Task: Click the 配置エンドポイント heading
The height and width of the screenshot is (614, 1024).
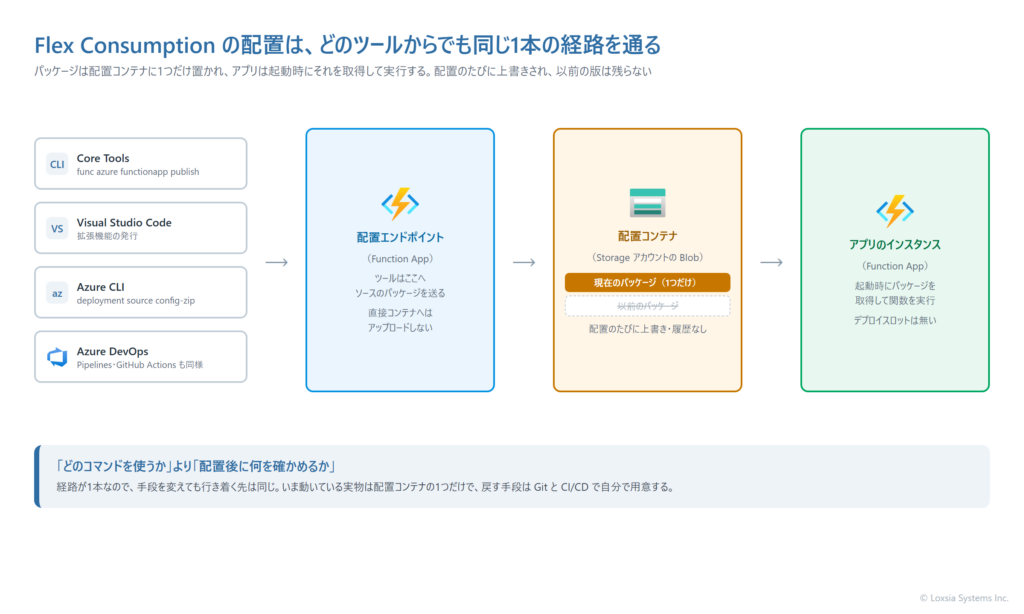Action: (x=400, y=238)
